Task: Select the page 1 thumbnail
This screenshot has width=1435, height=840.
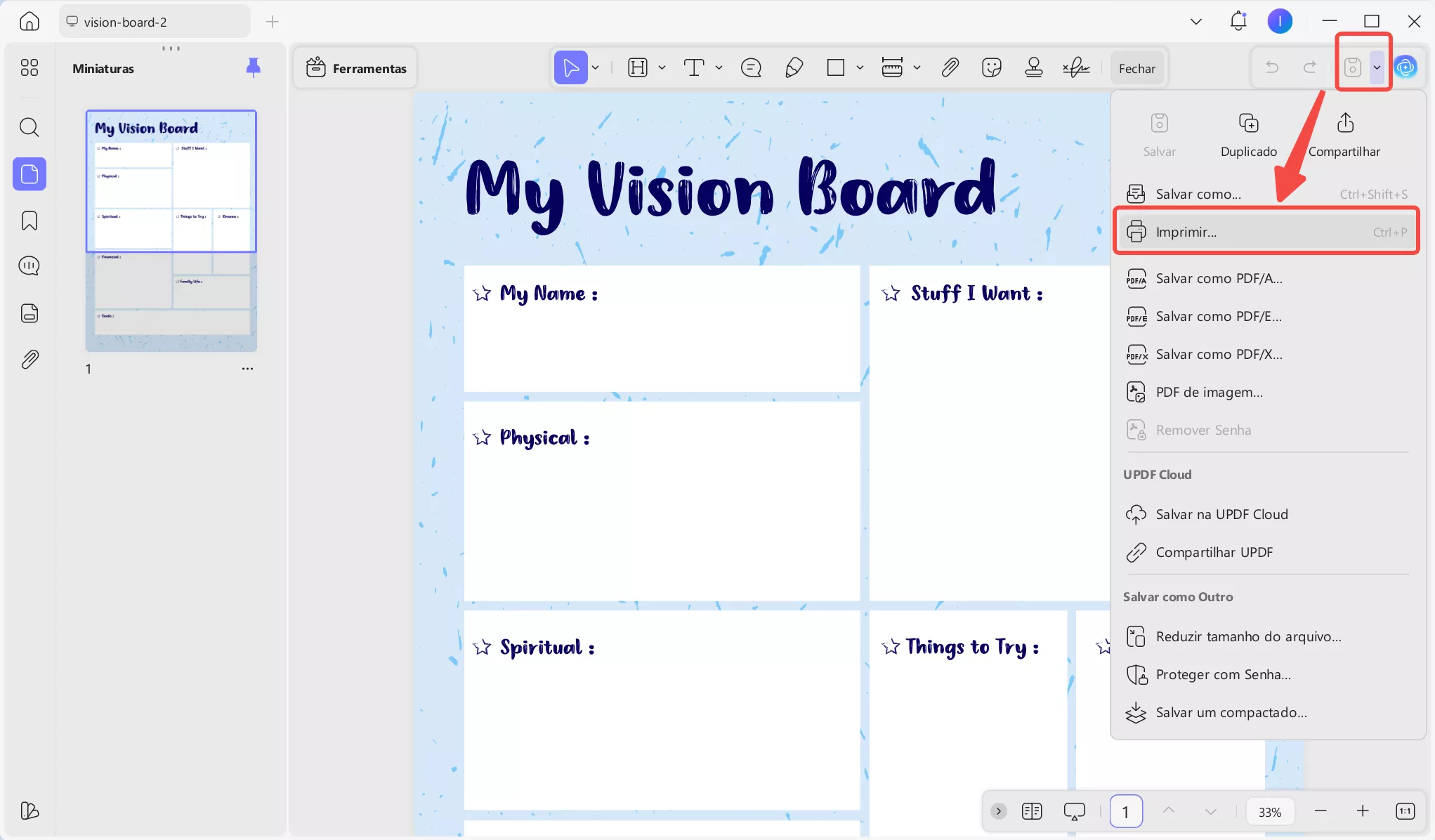Action: tap(171, 230)
